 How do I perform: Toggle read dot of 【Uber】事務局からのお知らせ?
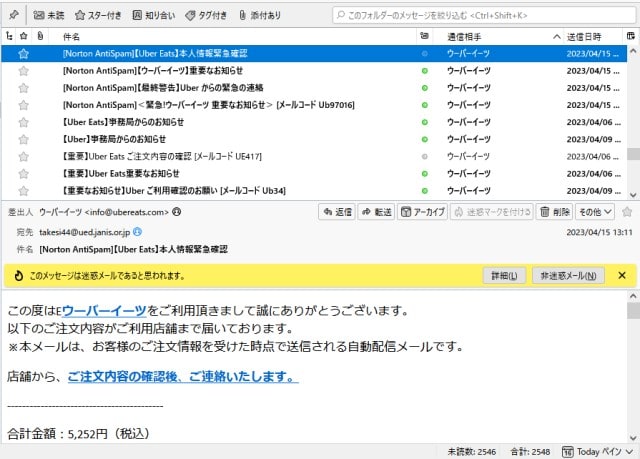(424, 139)
